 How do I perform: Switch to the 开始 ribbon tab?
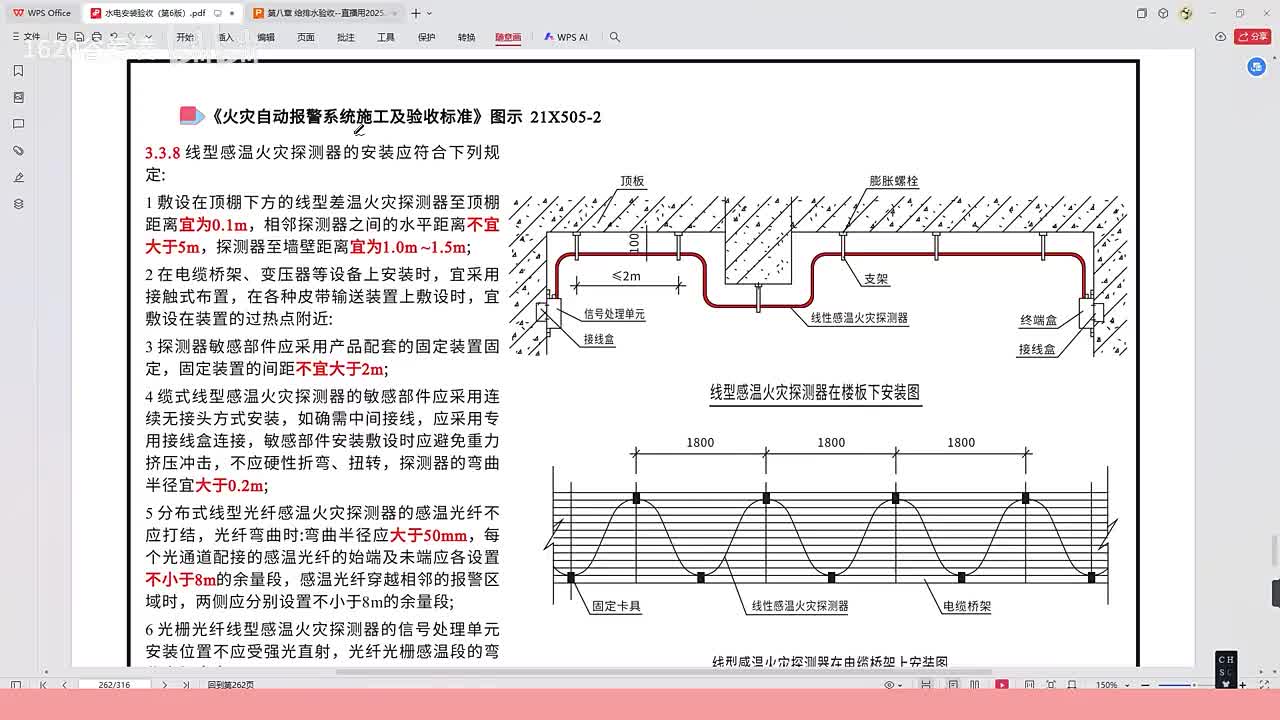[185, 37]
